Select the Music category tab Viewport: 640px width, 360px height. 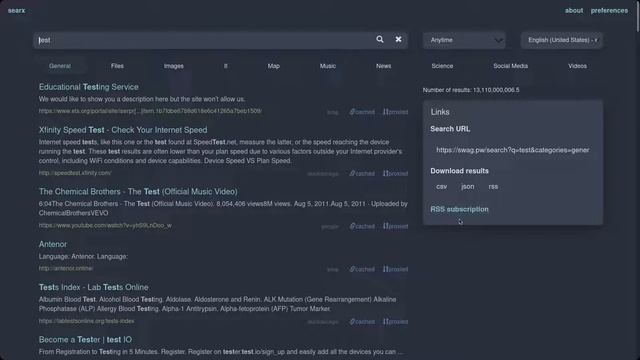pyautogui.click(x=328, y=66)
